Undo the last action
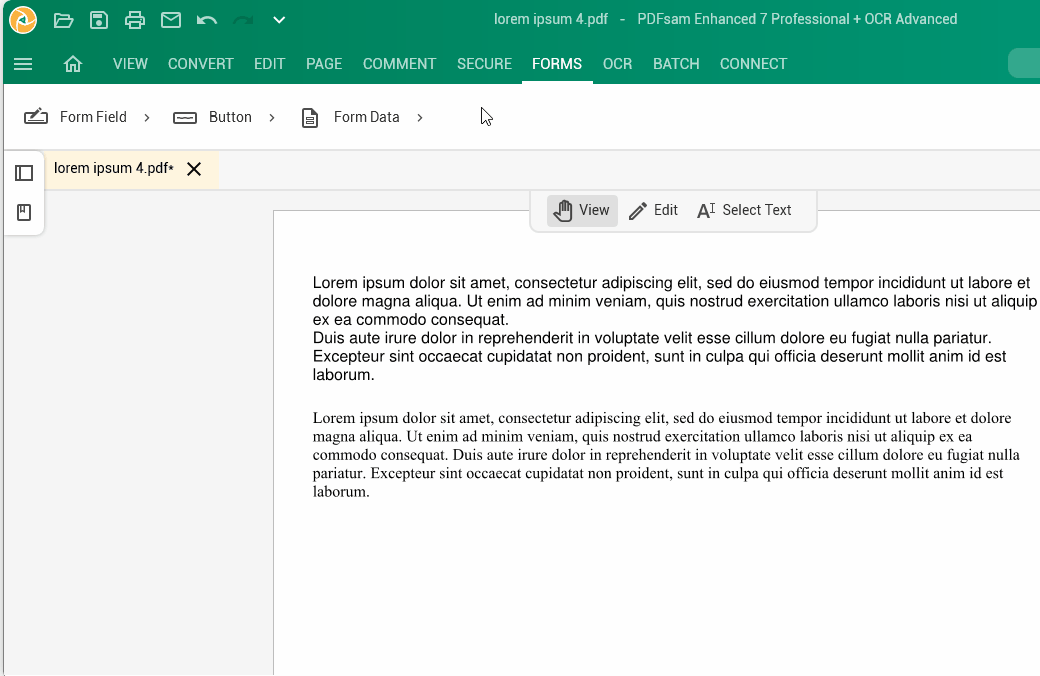 204,19
